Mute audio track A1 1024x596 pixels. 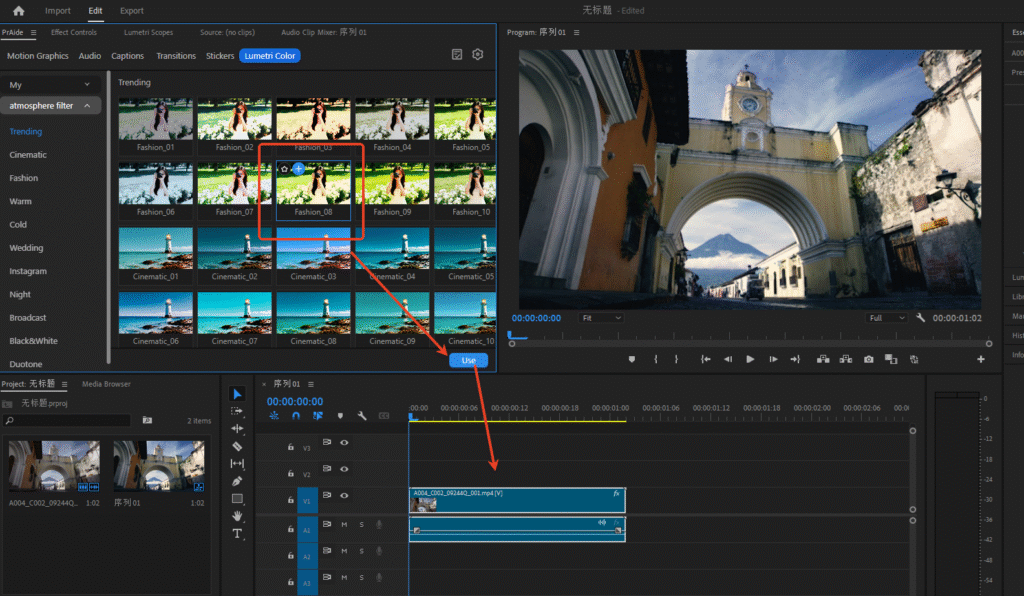(x=344, y=524)
